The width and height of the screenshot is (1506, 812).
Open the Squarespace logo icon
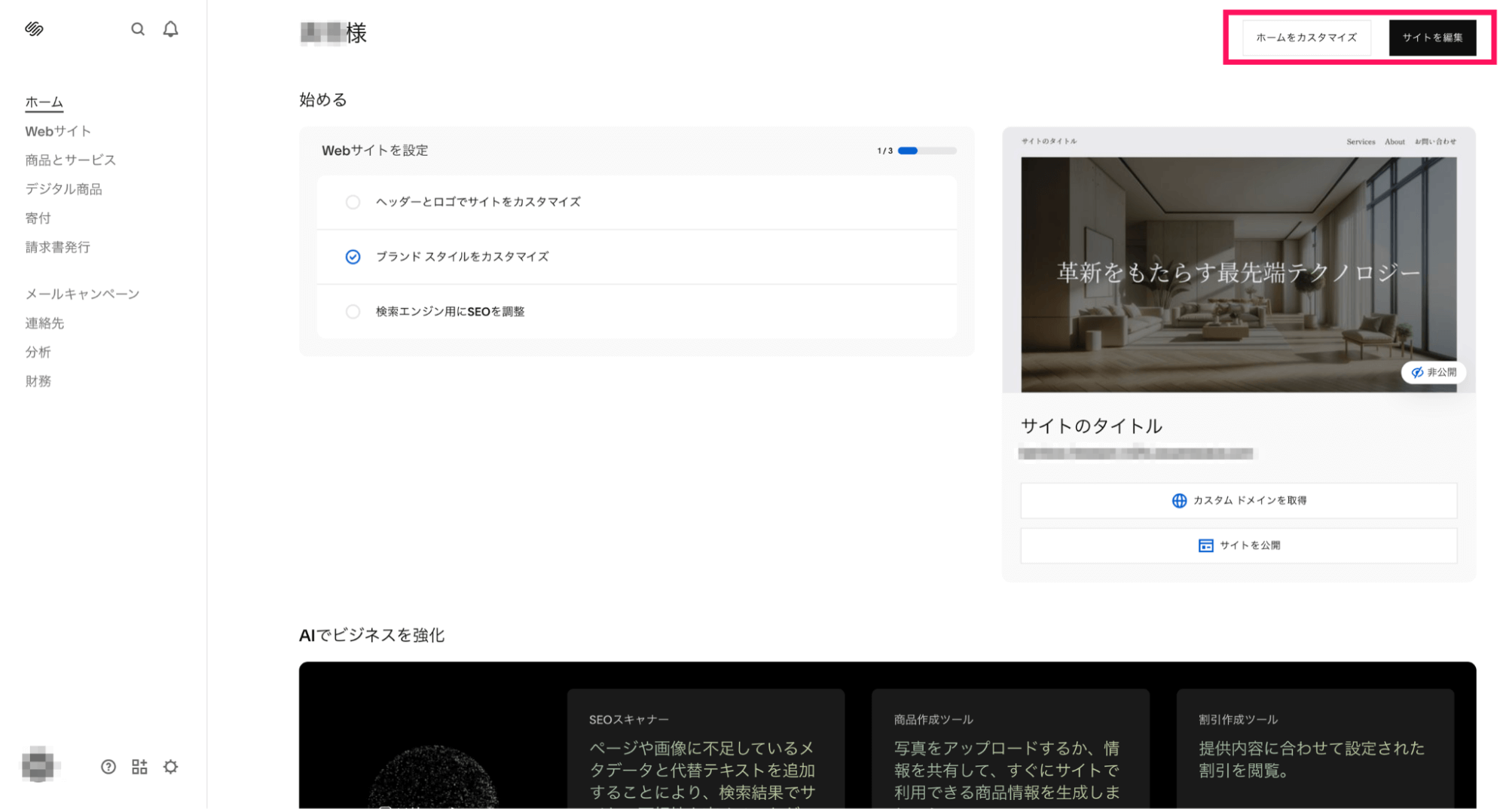coord(33,28)
